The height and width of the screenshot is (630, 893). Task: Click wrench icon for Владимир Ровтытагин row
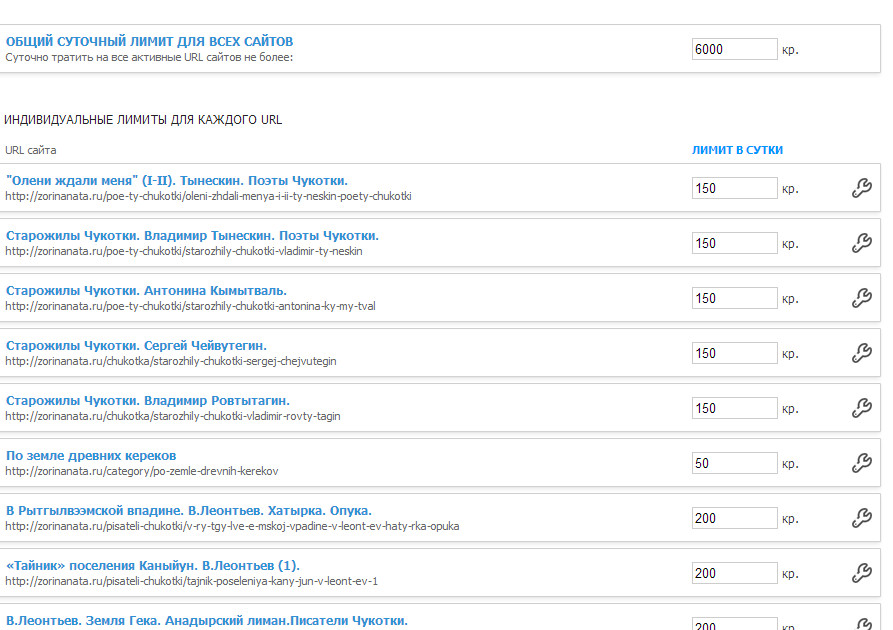pyautogui.click(x=862, y=408)
